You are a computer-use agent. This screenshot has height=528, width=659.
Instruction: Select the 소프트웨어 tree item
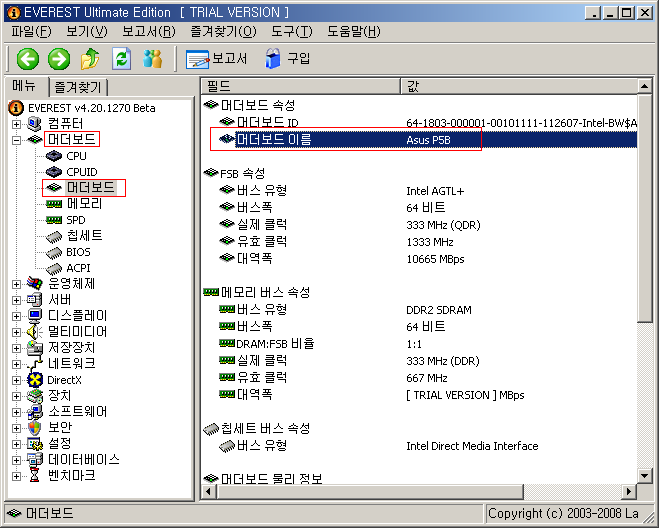(77, 412)
